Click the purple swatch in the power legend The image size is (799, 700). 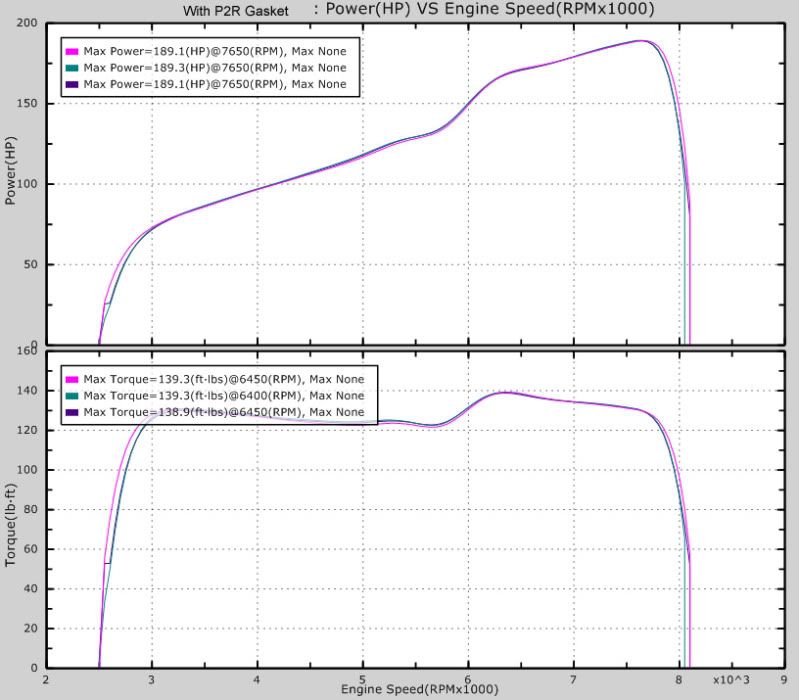point(72,84)
